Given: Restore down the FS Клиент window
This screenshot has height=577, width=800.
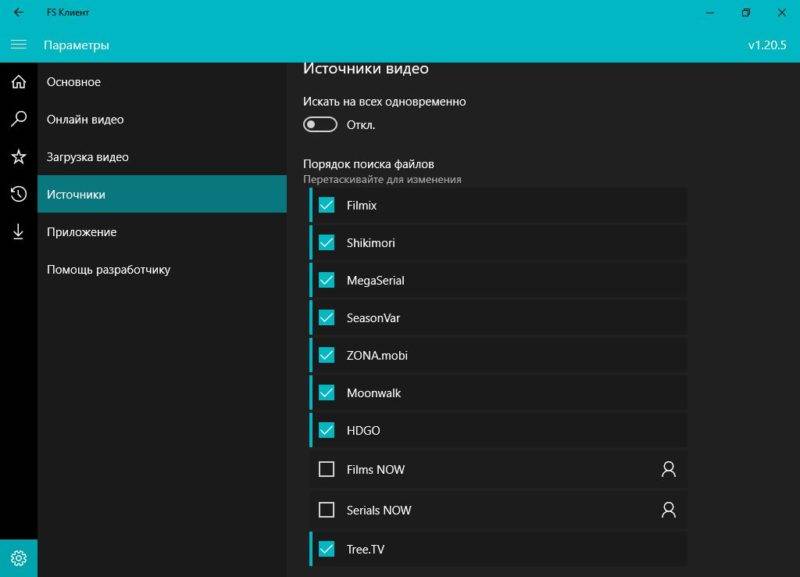Looking at the screenshot, I should pos(746,12).
